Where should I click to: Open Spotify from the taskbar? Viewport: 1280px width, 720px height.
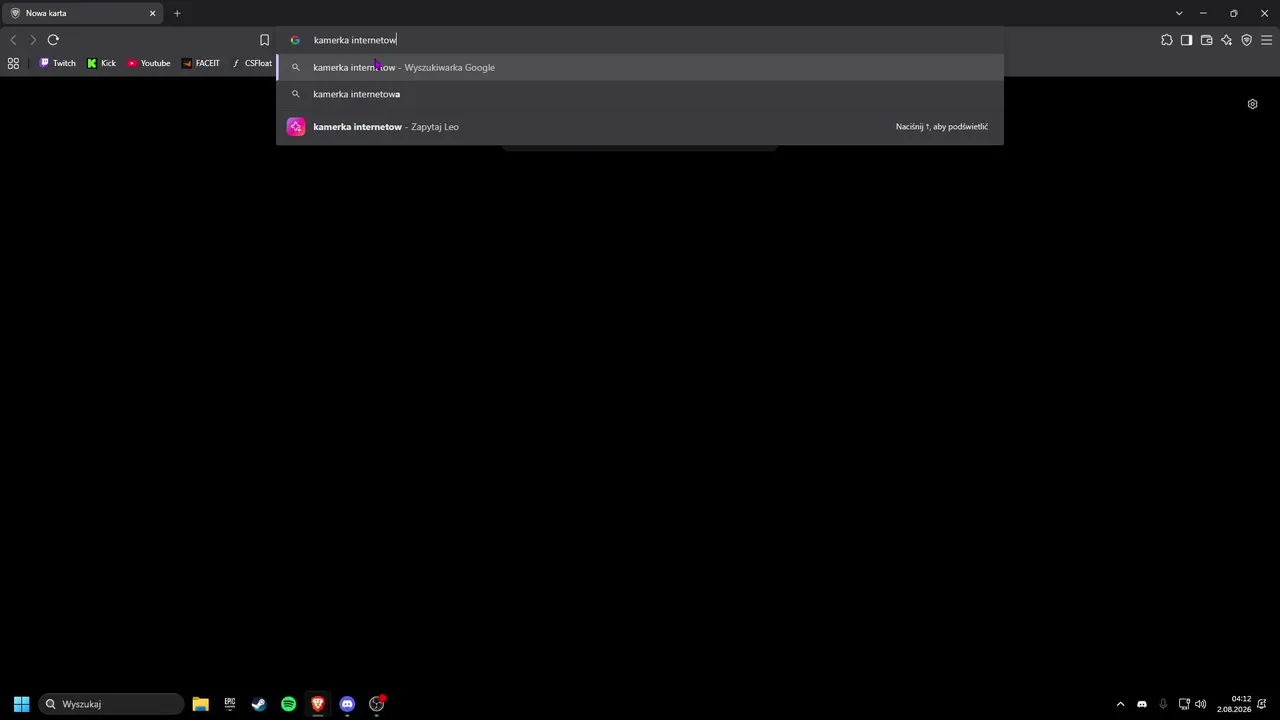tap(288, 704)
